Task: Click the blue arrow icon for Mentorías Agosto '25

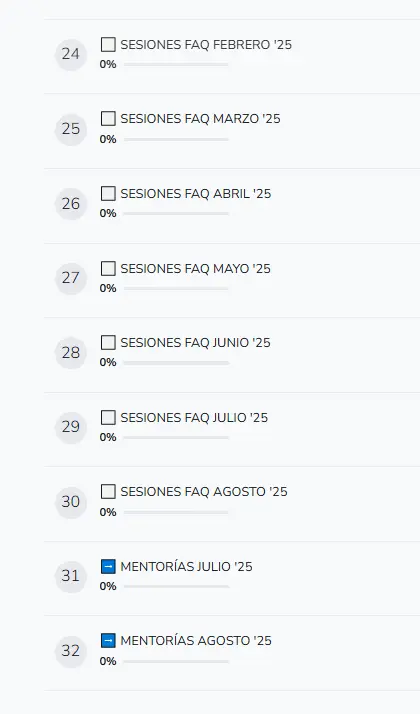Action: click(108, 641)
